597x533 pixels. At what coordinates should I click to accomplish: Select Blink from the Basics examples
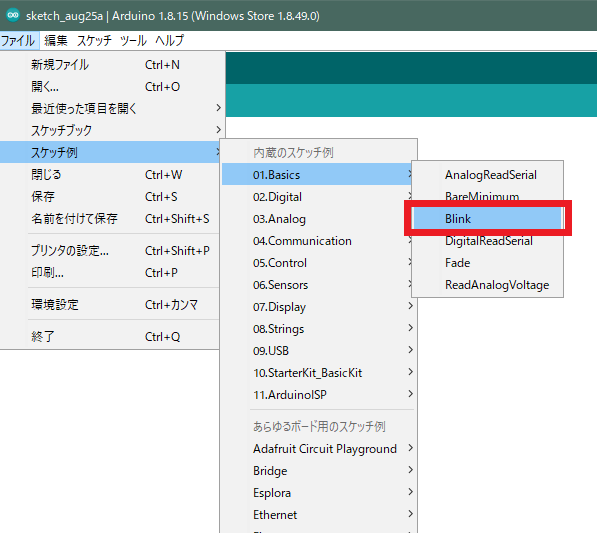click(x=487, y=219)
